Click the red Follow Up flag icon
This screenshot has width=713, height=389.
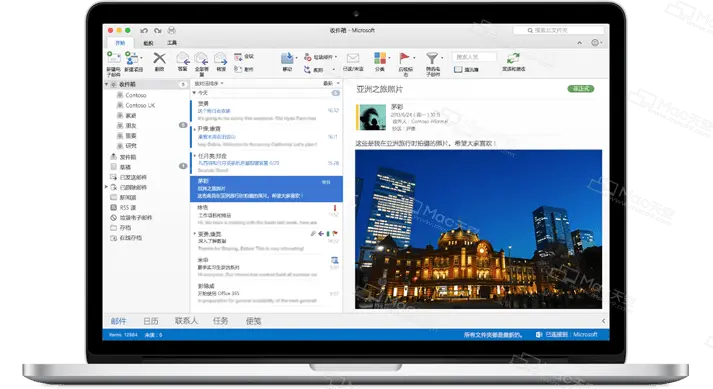(x=404, y=58)
